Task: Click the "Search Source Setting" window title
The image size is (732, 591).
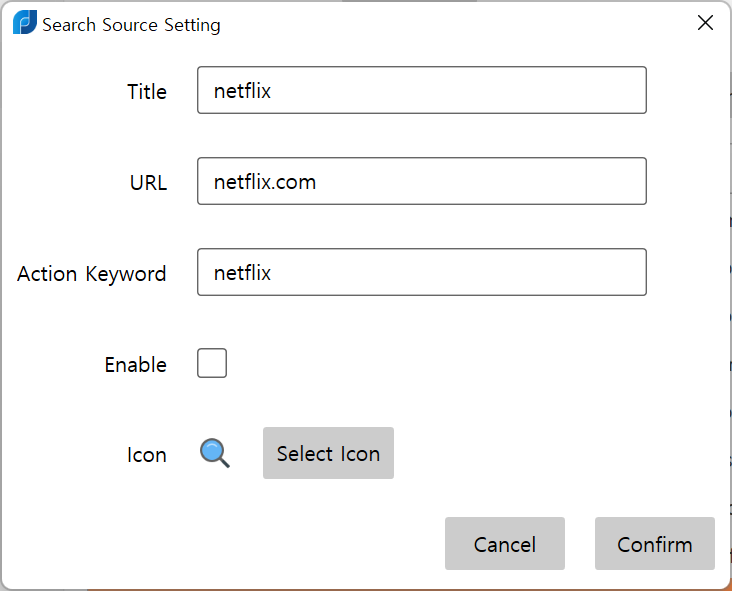Action: pyautogui.click(x=131, y=25)
